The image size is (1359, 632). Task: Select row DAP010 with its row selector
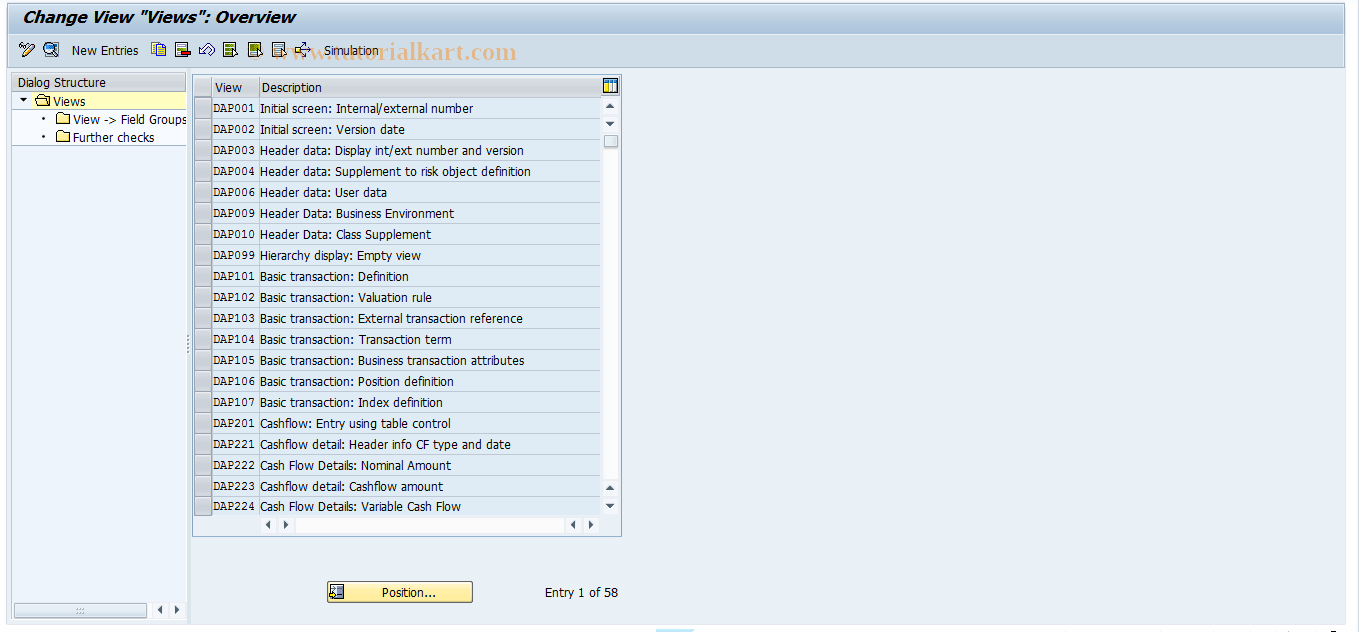click(203, 234)
